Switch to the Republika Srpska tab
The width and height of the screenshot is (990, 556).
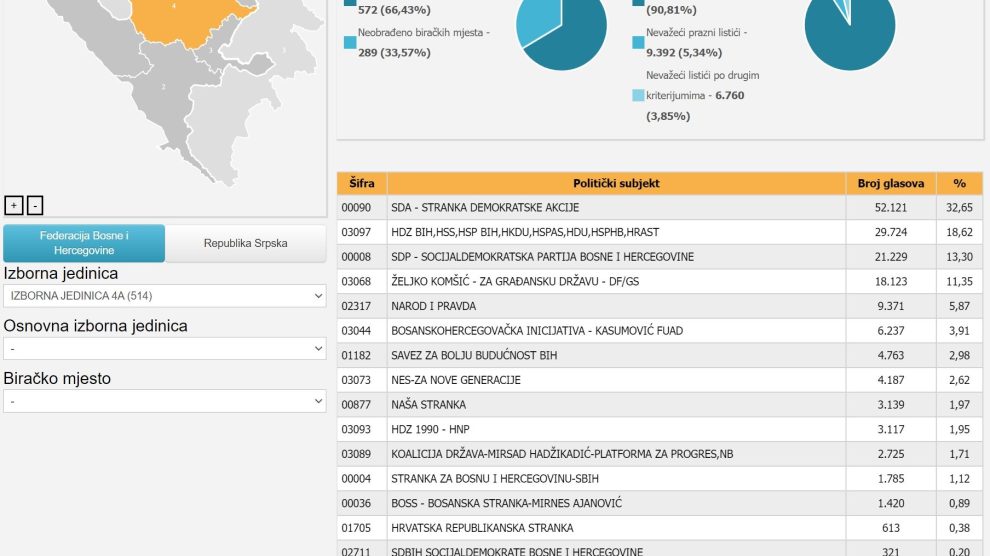[x=245, y=243]
